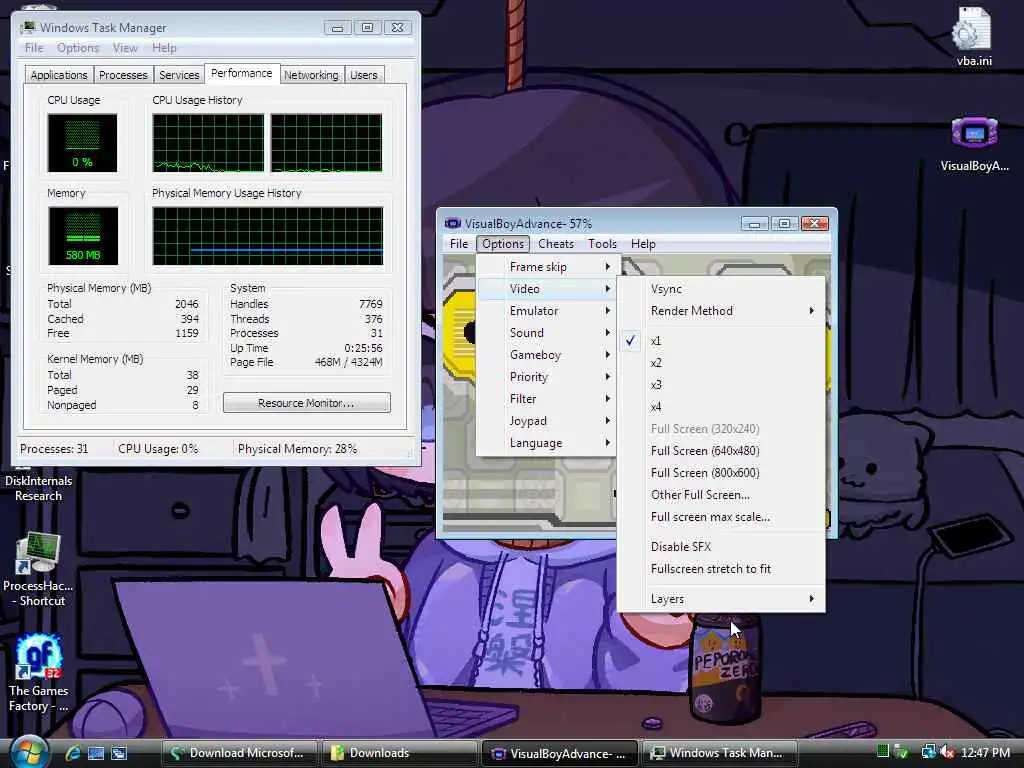Click the VisualBoyAdvance title bar icon
Viewport: 1024px width, 768px height.
[x=453, y=223]
